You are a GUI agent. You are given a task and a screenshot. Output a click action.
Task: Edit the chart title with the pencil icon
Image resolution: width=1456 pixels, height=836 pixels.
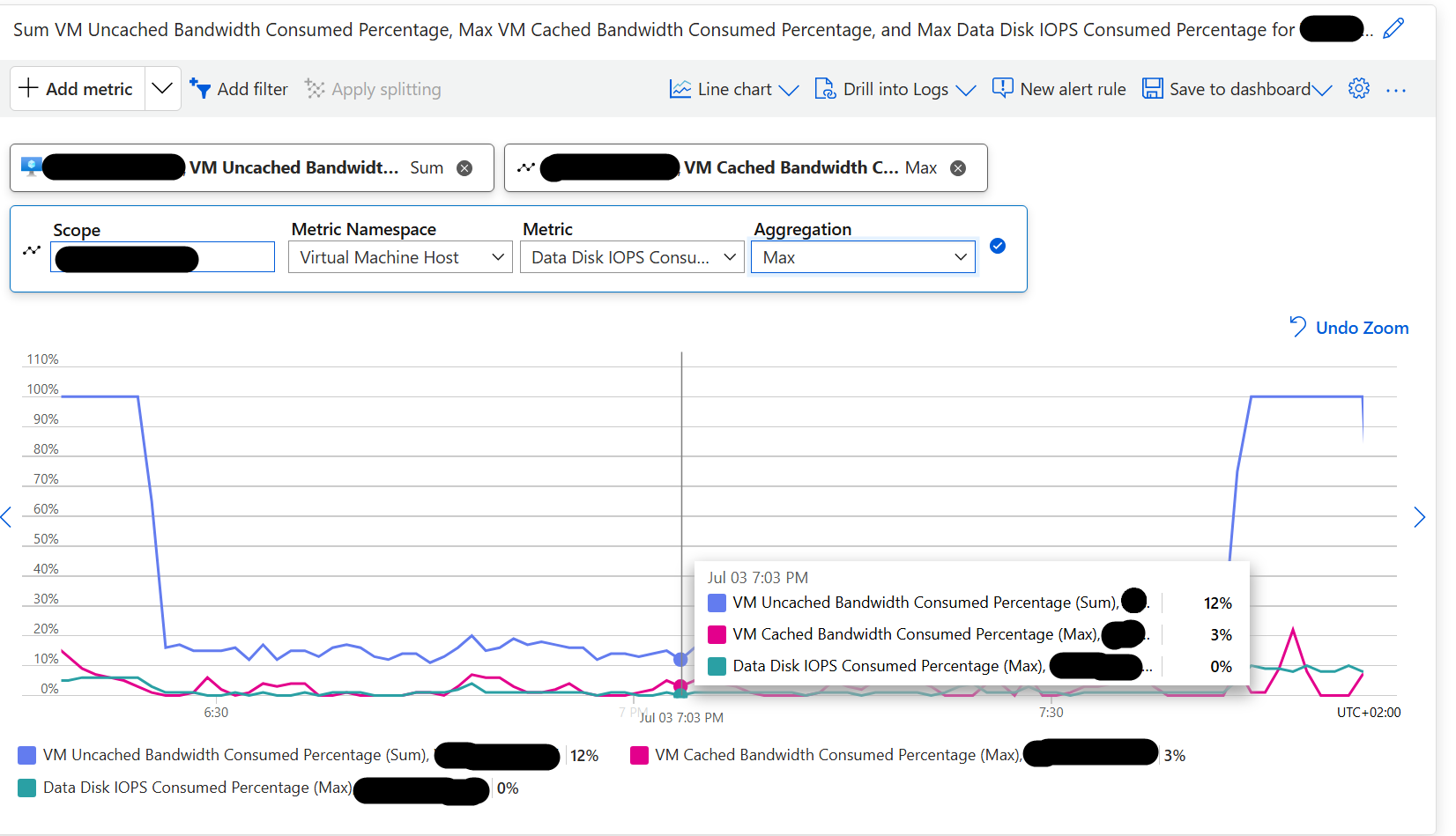tap(1393, 28)
